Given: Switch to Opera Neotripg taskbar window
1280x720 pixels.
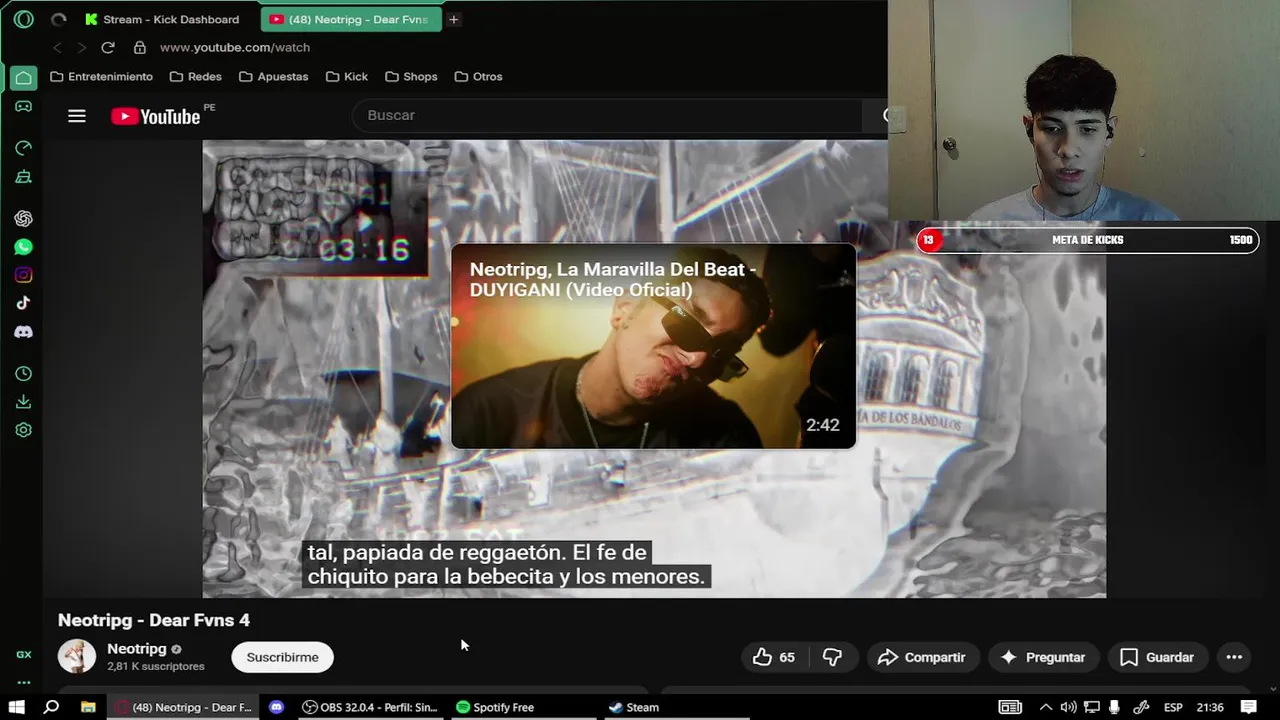Looking at the screenshot, I should (x=184, y=707).
